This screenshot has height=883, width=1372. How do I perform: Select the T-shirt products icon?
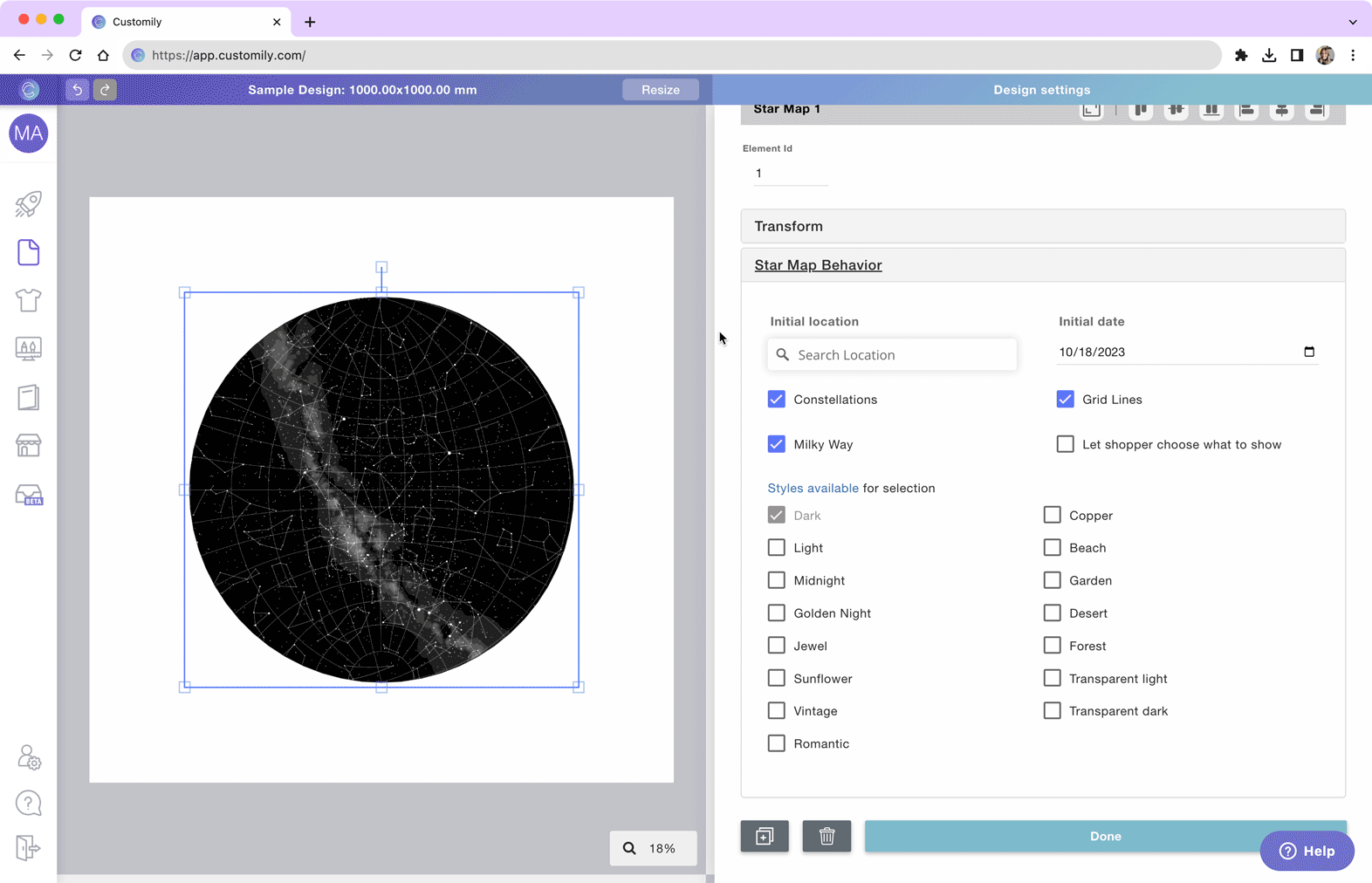[x=28, y=300]
